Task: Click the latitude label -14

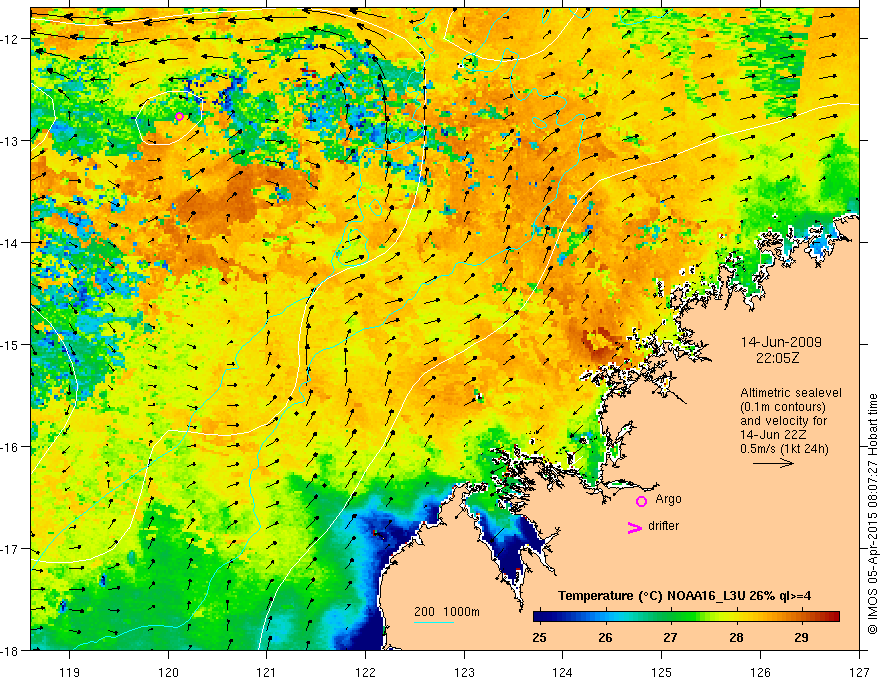Action: (11, 243)
